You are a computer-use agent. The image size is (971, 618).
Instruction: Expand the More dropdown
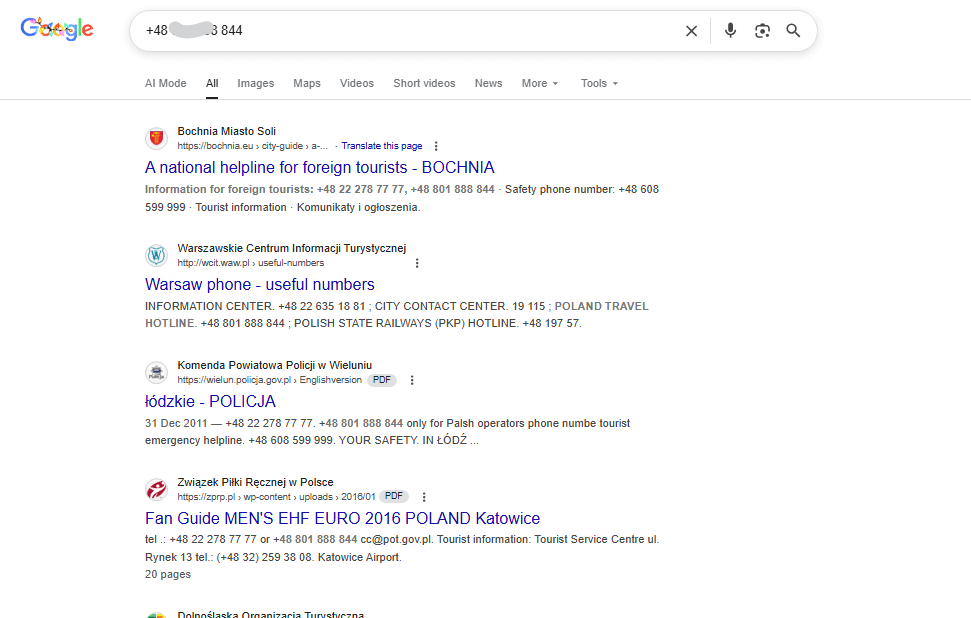[x=540, y=83]
